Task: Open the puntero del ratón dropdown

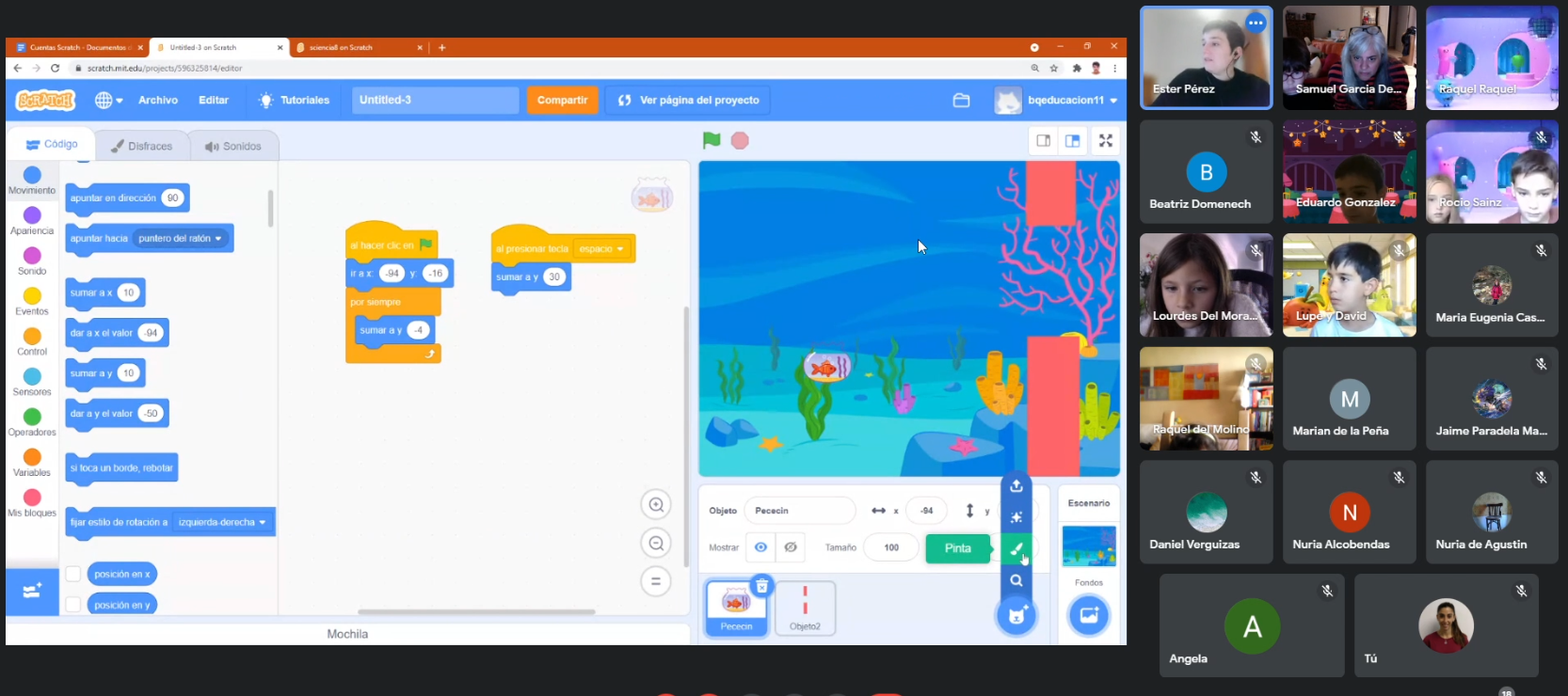Action: click(x=181, y=239)
